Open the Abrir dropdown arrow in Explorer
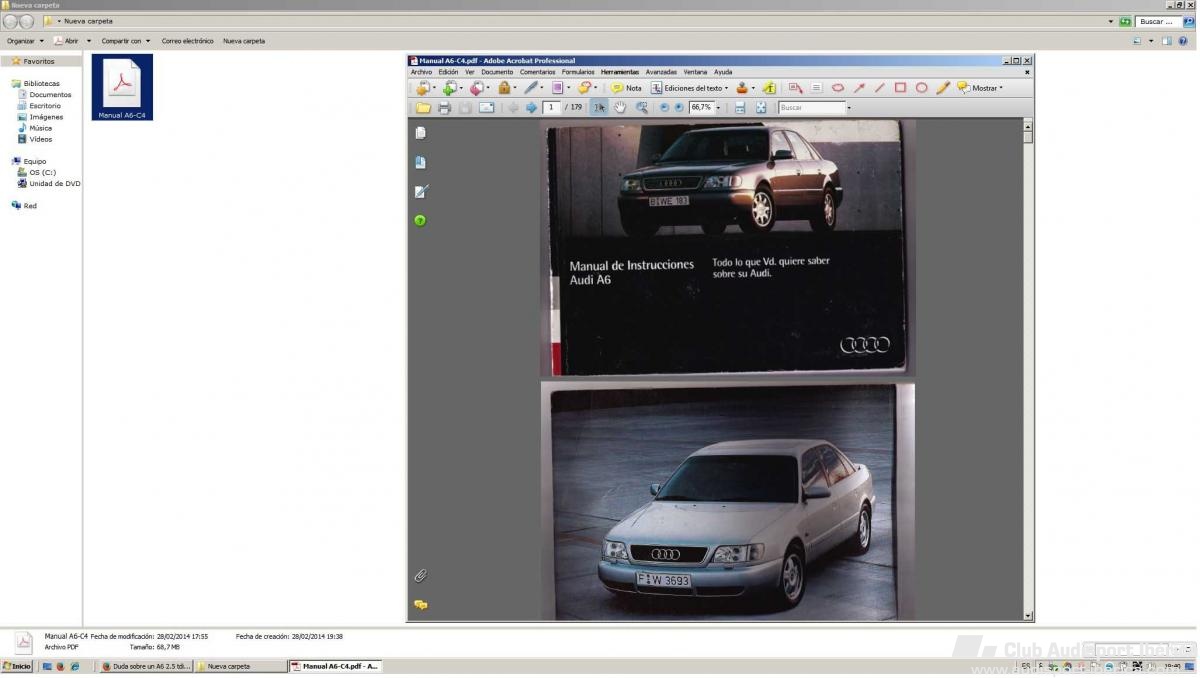Screen dimensions: 1200x678 [88, 41]
